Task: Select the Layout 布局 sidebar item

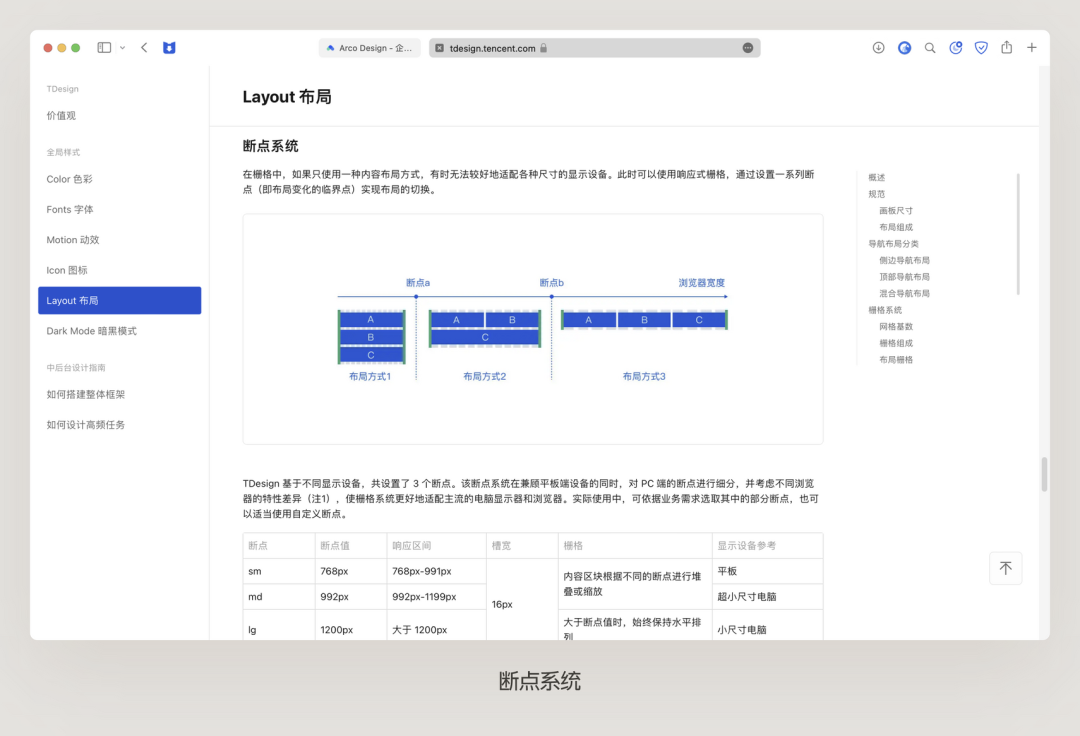Action: (x=119, y=300)
